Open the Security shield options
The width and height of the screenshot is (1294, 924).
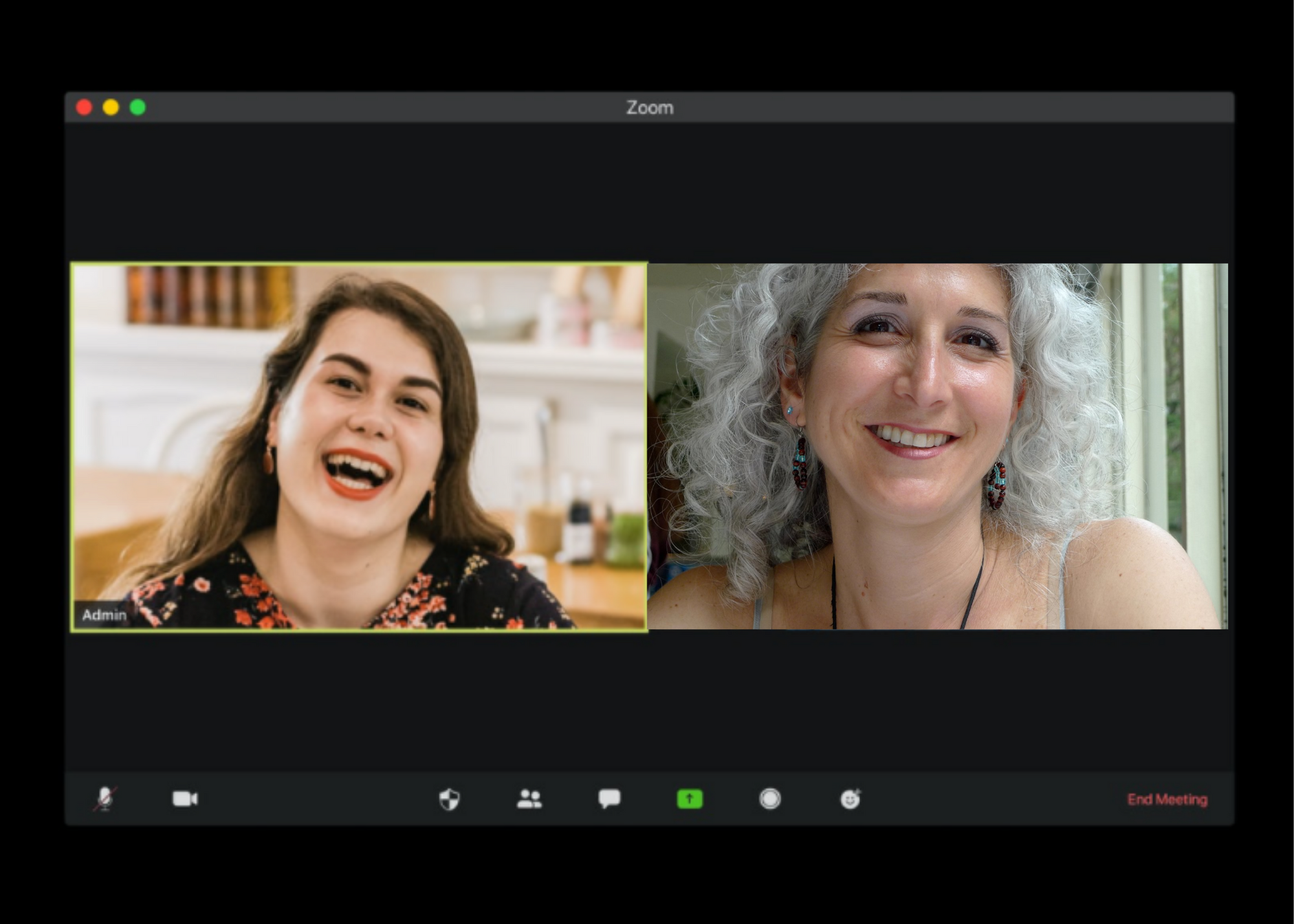[449, 799]
